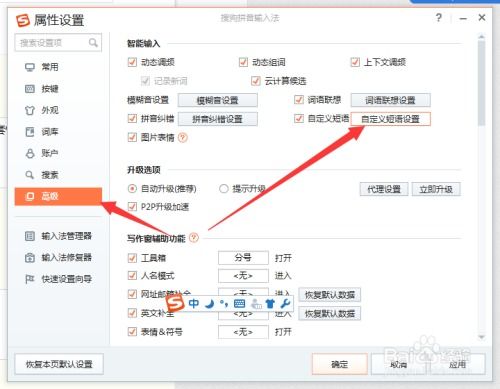
Task: Click the monitor icon next to 常用
Action: pos(30,67)
